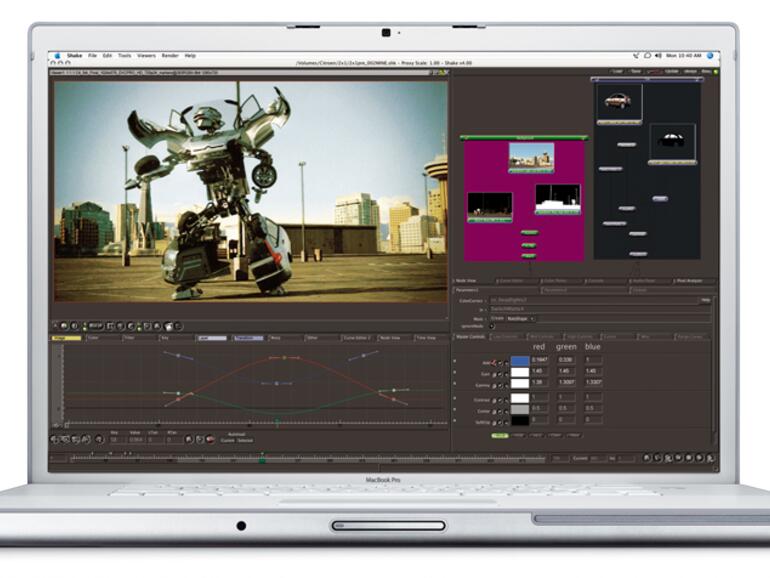Click the car image node thumbnail
This screenshot has height=578, width=770.
619,102
